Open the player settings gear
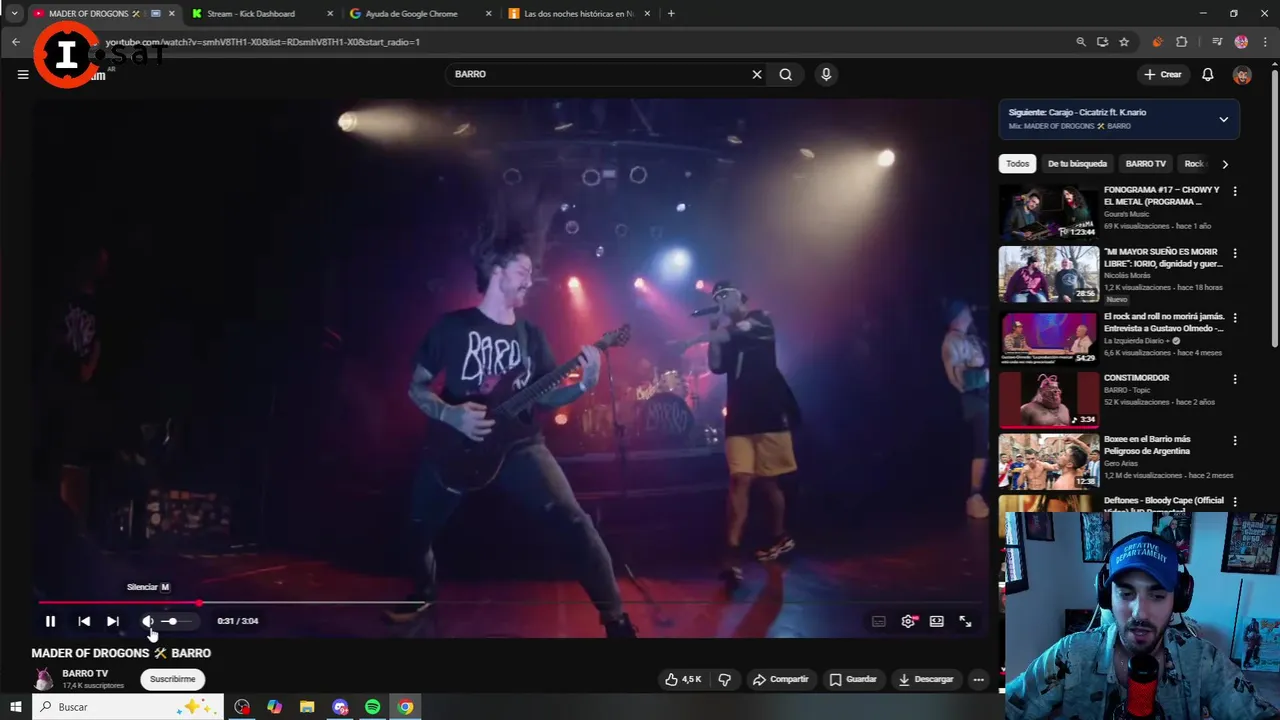1280x720 pixels. click(x=908, y=621)
